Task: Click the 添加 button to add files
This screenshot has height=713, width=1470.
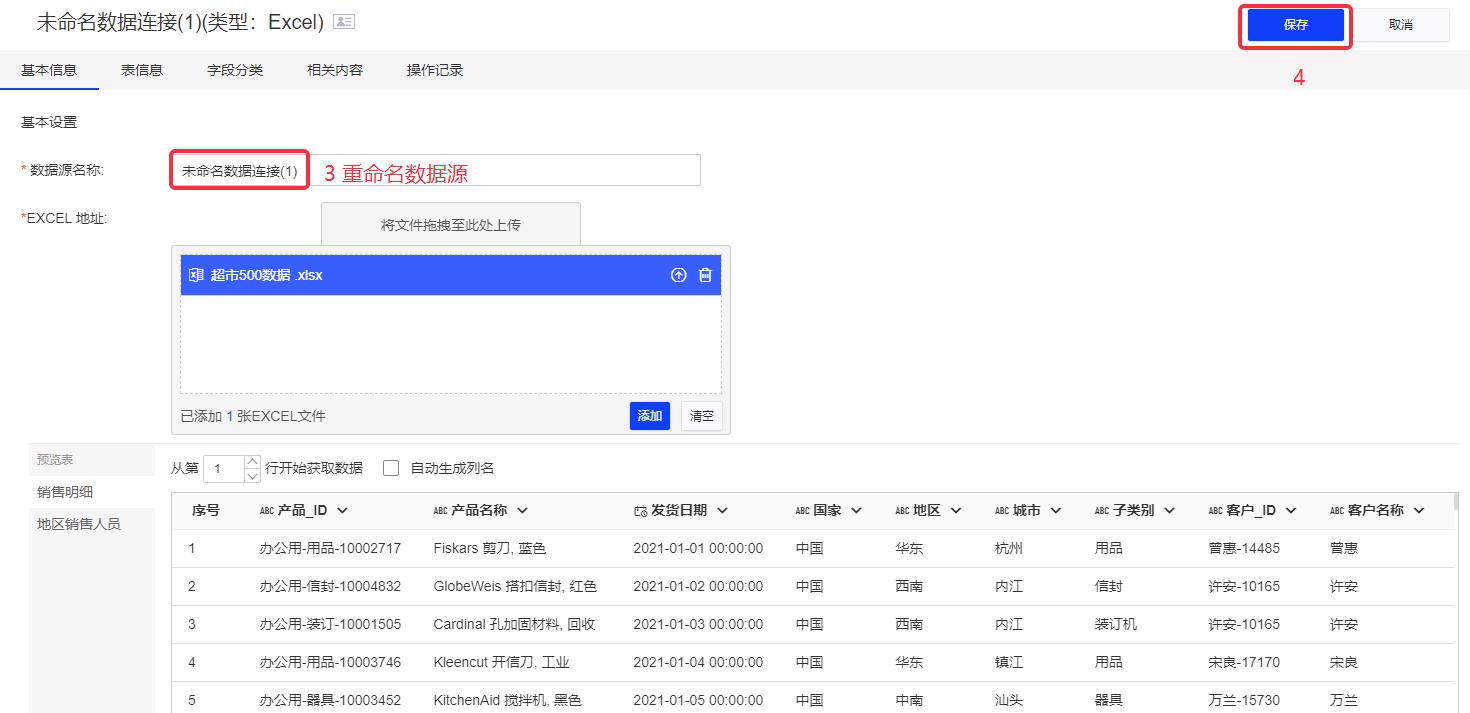Action: point(649,415)
